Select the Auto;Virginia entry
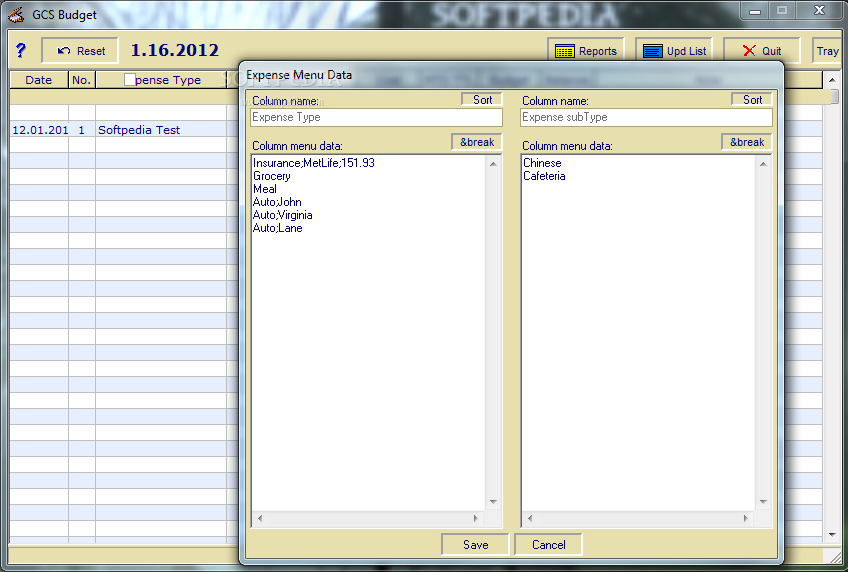Screen dimensions: 848x572 [x=282, y=215]
